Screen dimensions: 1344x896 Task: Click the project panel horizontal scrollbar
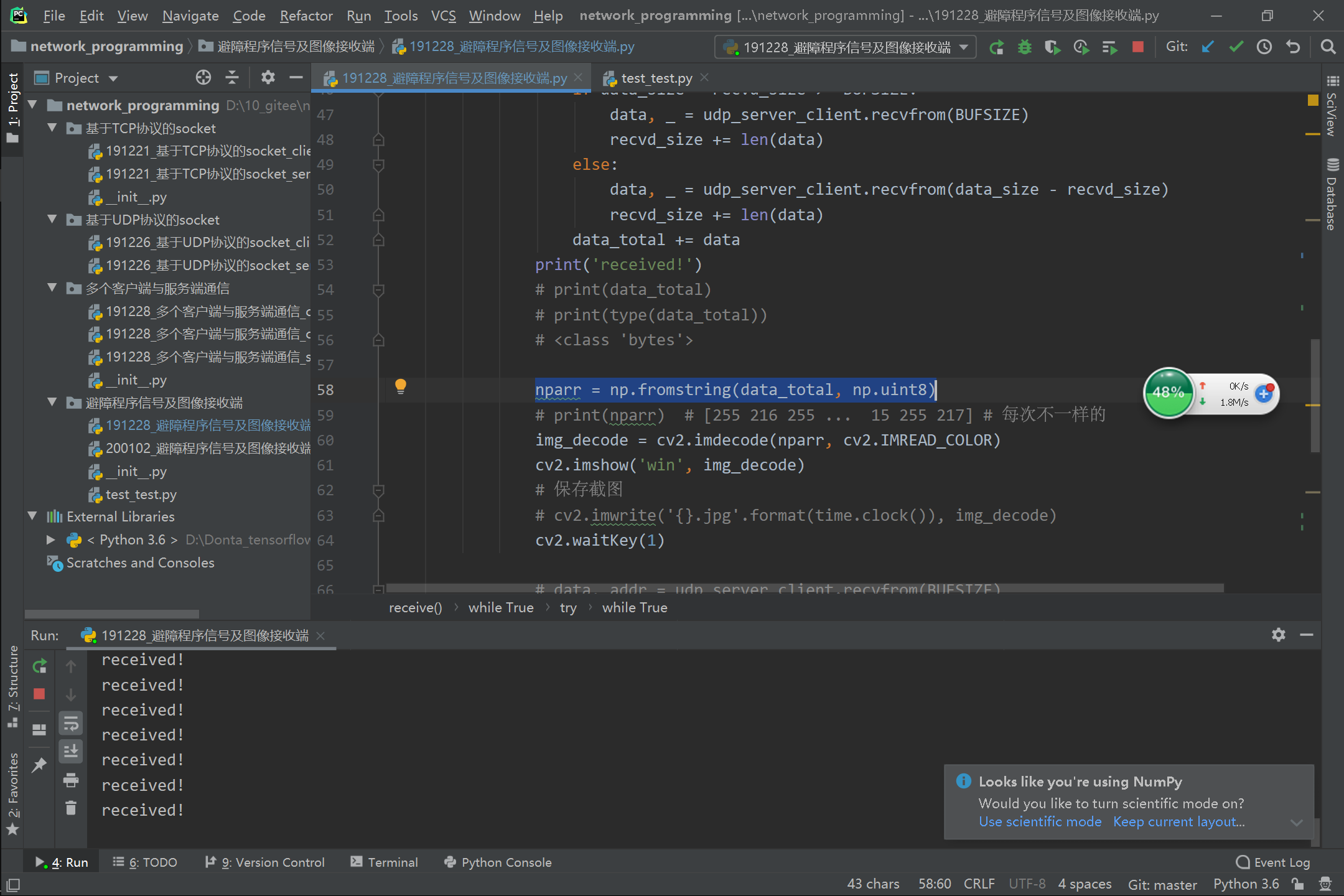(112, 614)
